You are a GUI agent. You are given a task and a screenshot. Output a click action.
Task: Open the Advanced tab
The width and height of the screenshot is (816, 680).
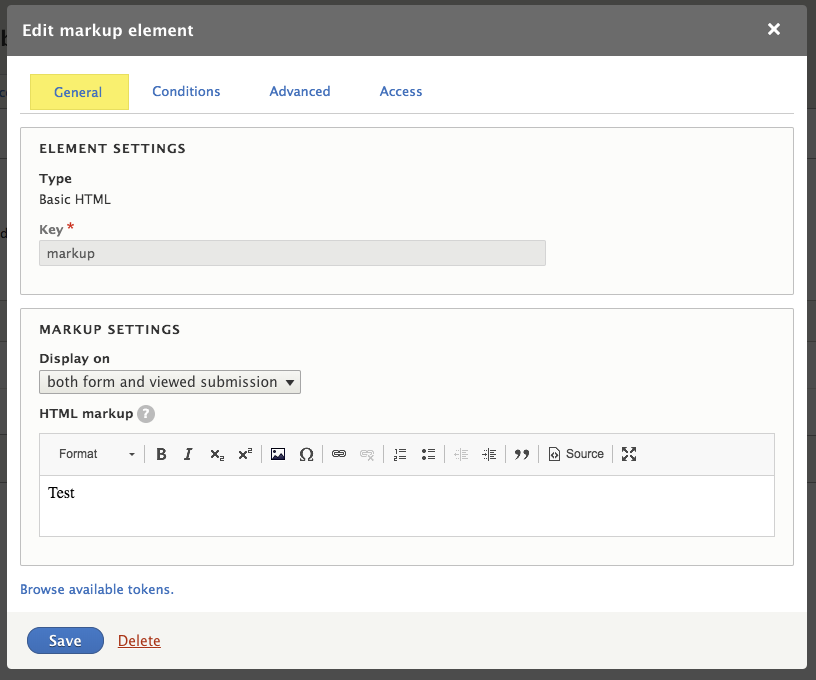pyautogui.click(x=299, y=91)
